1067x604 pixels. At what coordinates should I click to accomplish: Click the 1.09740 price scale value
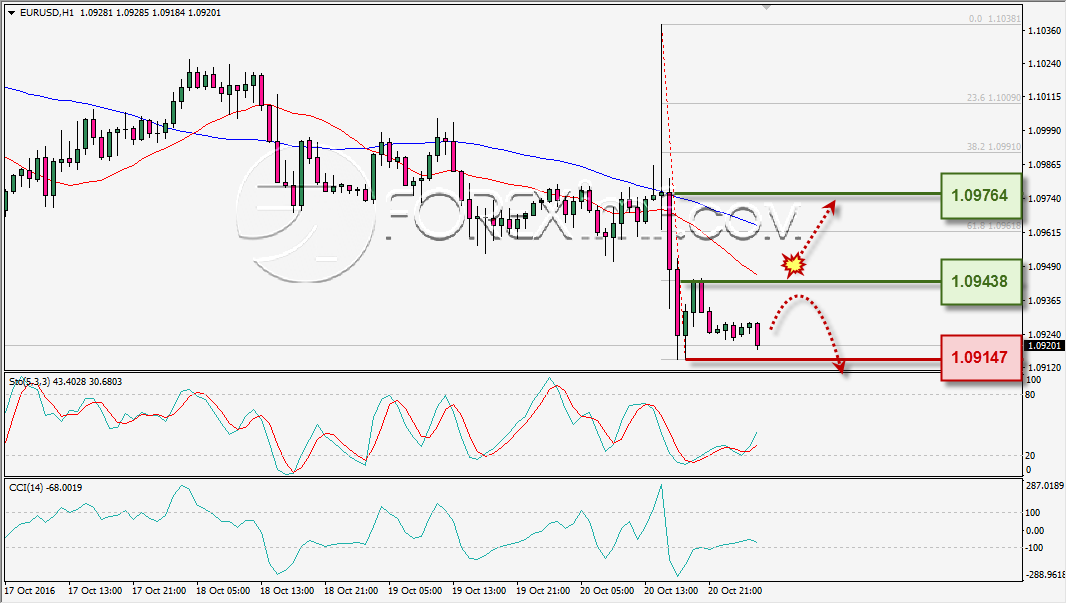[x=1045, y=199]
